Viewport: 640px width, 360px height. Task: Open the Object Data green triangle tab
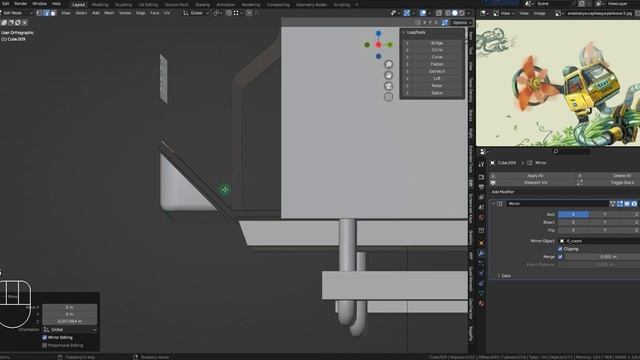pyautogui.click(x=482, y=293)
